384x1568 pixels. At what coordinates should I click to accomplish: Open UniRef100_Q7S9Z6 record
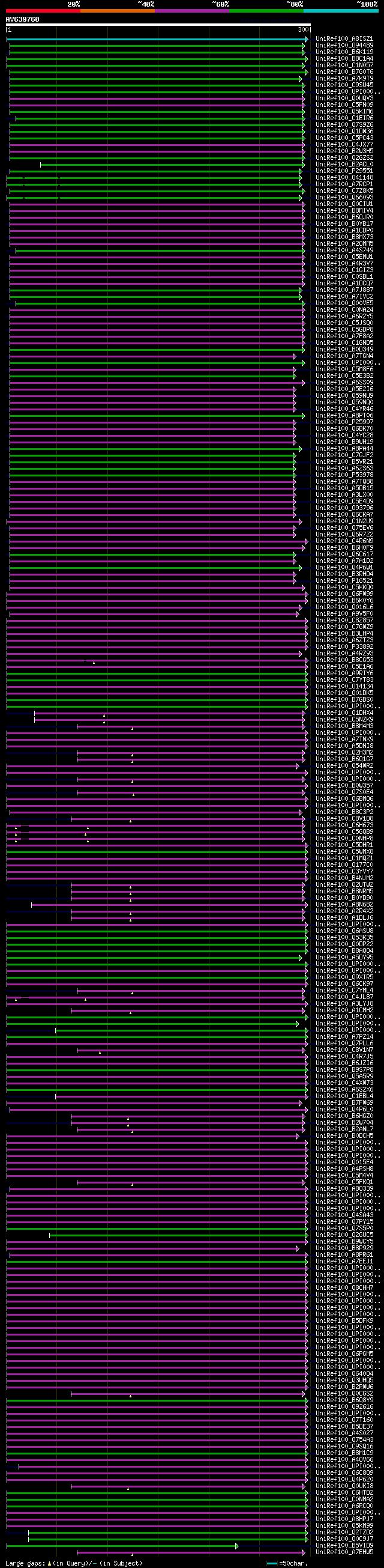click(x=344, y=125)
